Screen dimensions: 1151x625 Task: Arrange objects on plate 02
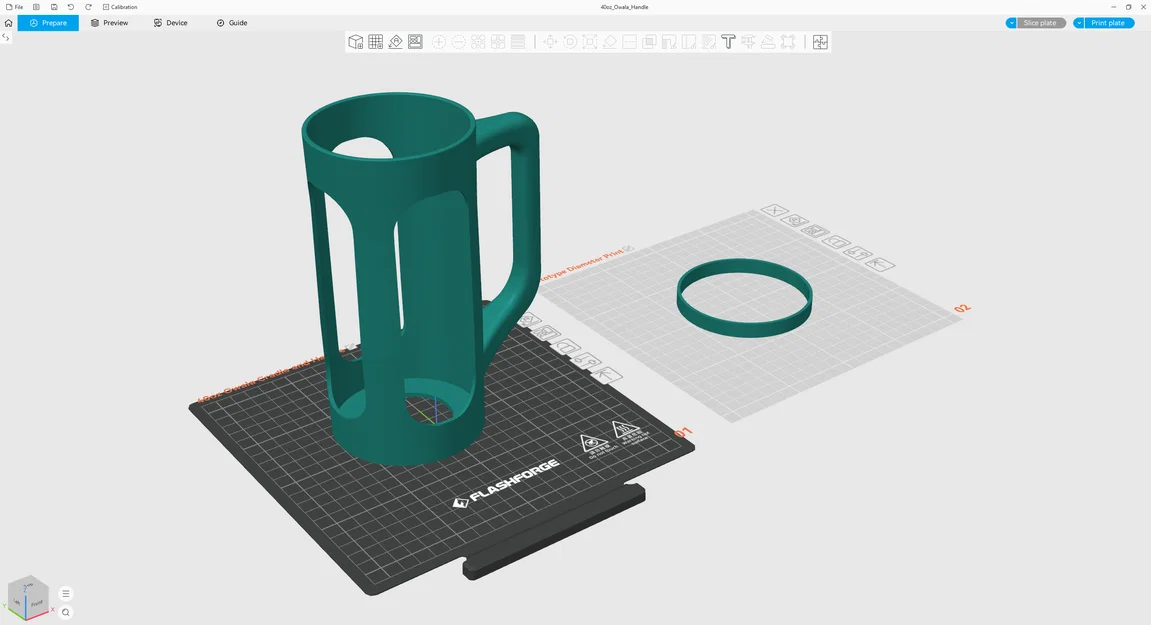pos(815,231)
